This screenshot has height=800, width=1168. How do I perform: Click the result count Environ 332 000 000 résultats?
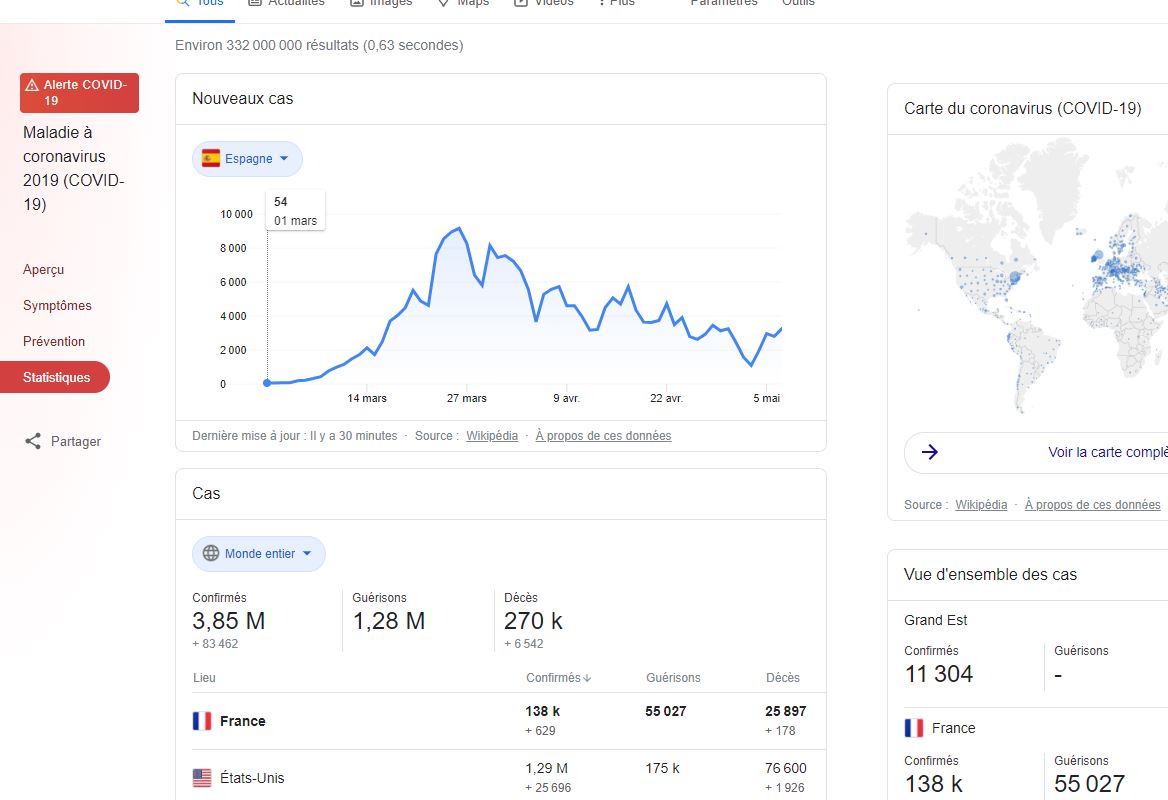(x=319, y=45)
